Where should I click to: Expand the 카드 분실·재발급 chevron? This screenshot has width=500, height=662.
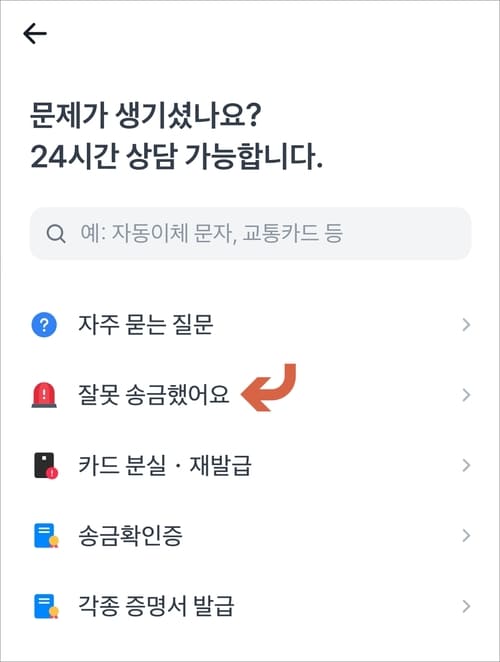point(466,465)
